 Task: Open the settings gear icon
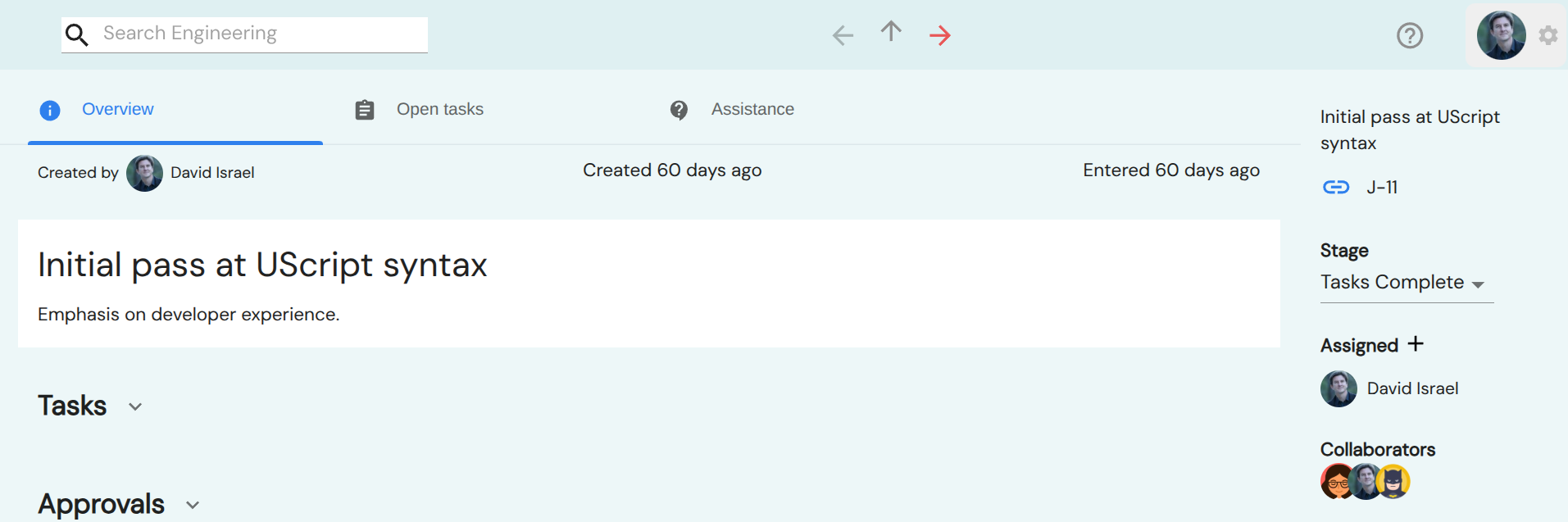(x=1548, y=35)
